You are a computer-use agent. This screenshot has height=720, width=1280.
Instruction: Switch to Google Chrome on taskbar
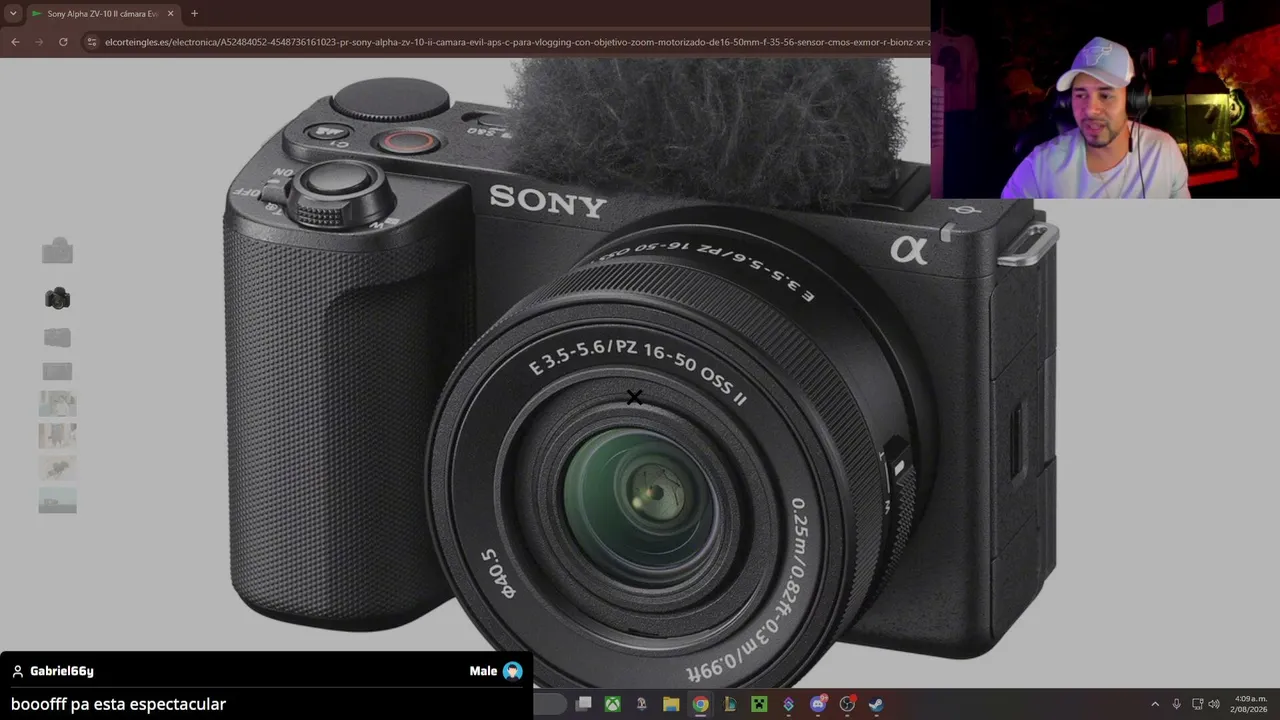coord(700,704)
